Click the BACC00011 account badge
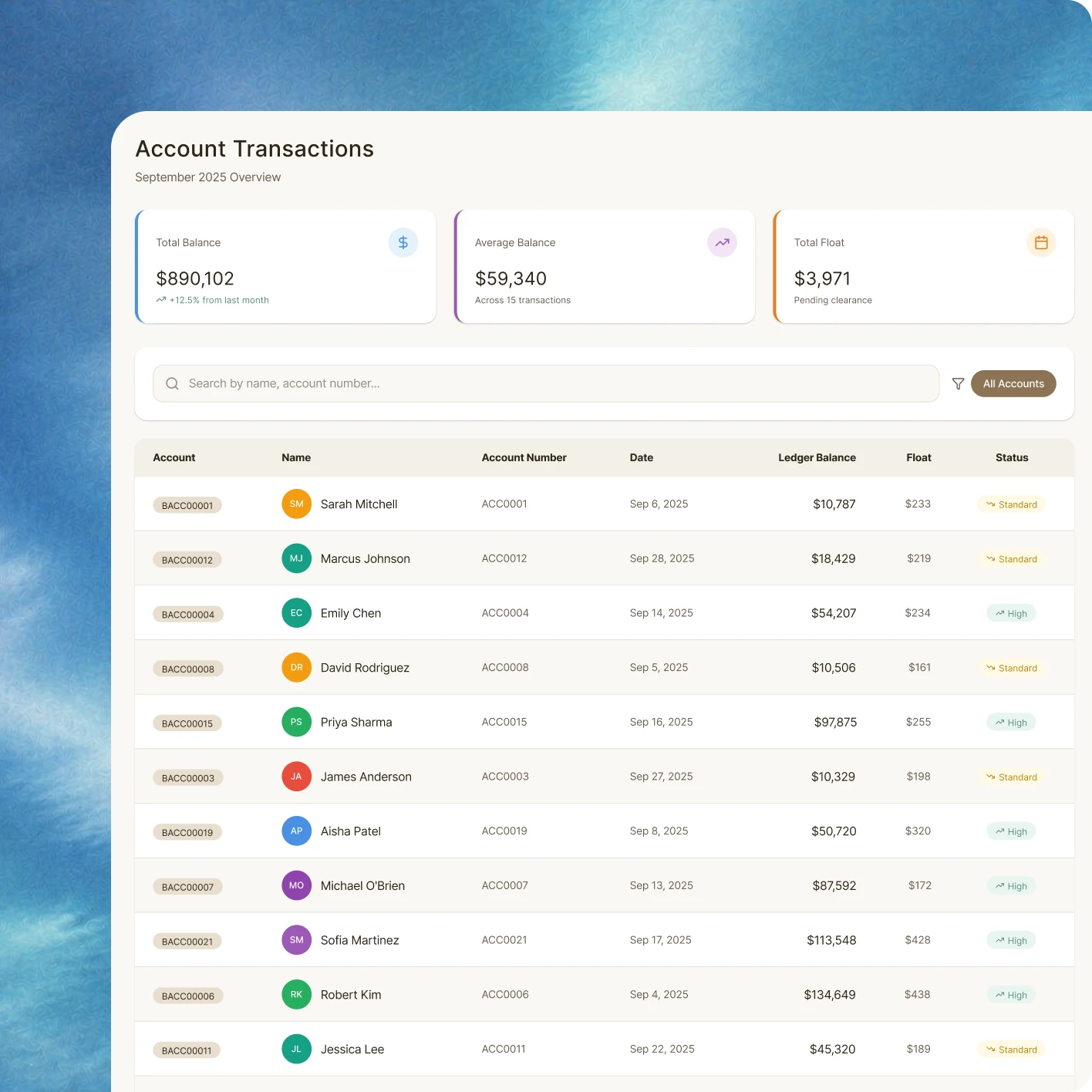Viewport: 1092px width, 1092px height. (187, 1050)
